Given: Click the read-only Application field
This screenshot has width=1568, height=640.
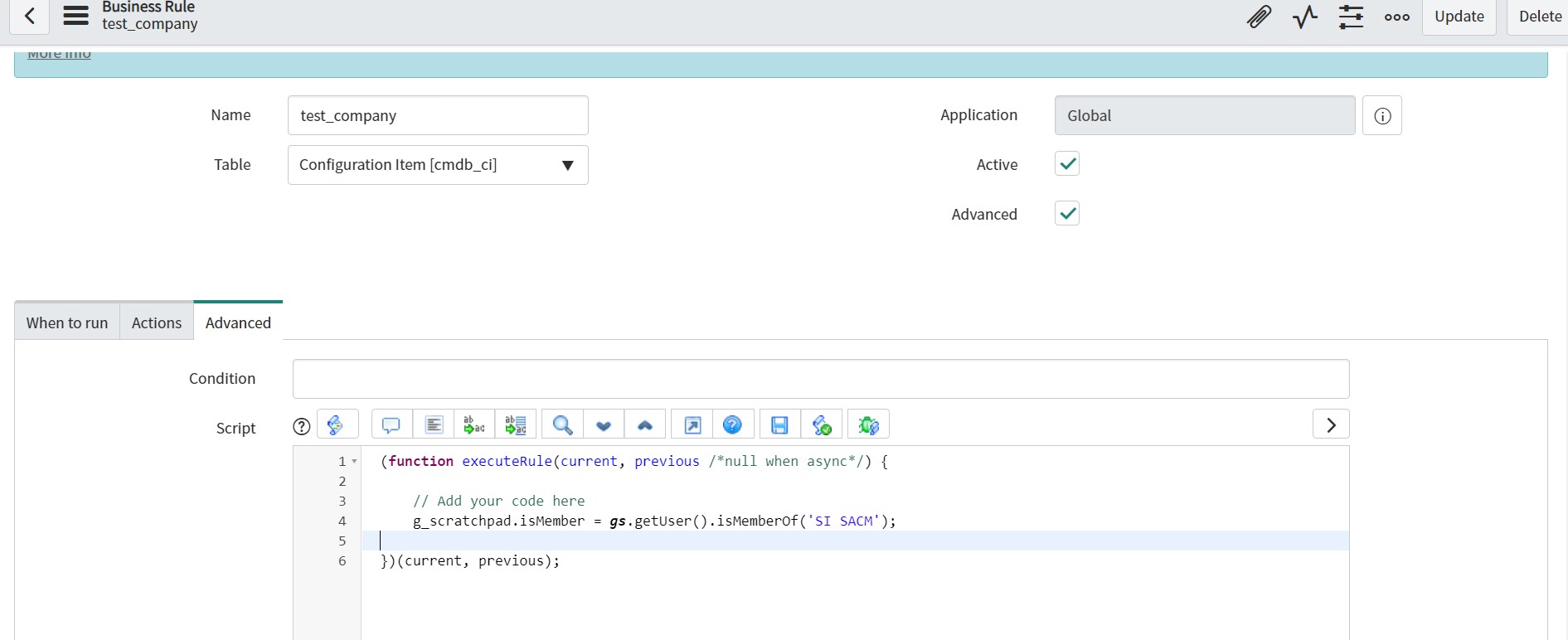Looking at the screenshot, I should [x=1205, y=115].
